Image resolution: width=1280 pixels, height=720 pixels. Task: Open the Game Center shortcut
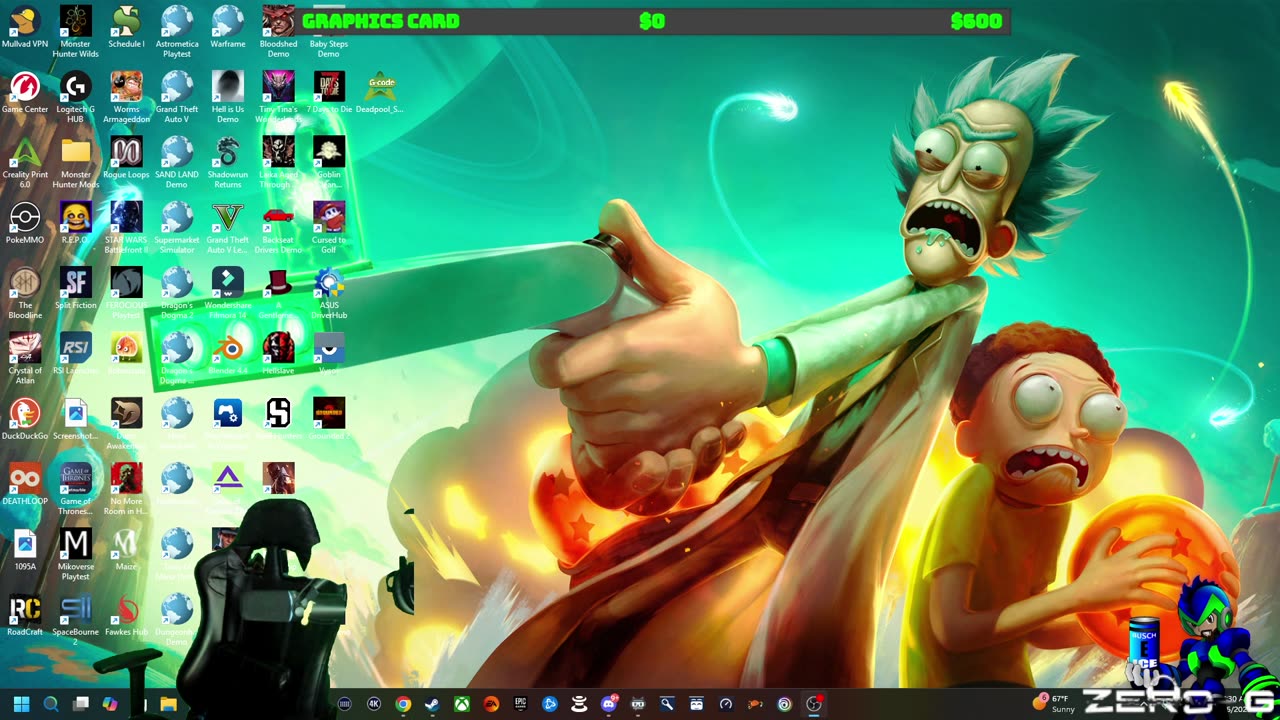(25, 93)
